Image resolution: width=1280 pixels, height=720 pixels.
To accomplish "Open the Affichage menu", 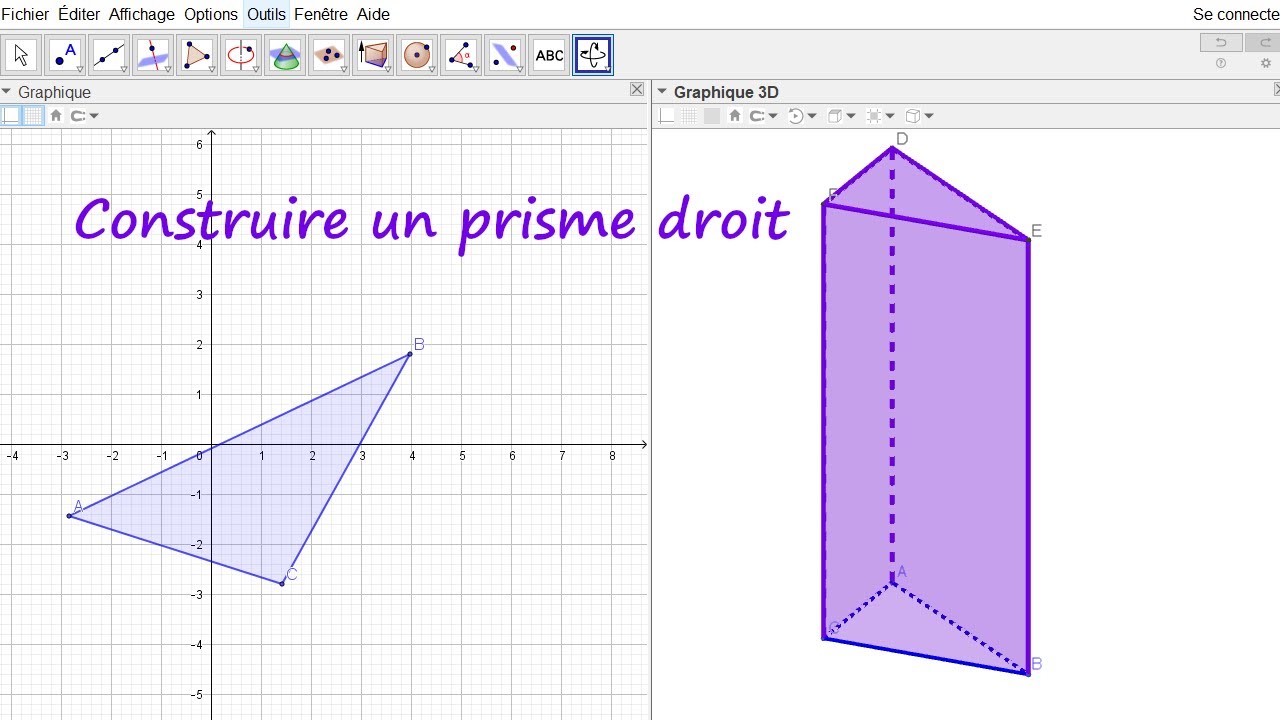I will 142,14.
